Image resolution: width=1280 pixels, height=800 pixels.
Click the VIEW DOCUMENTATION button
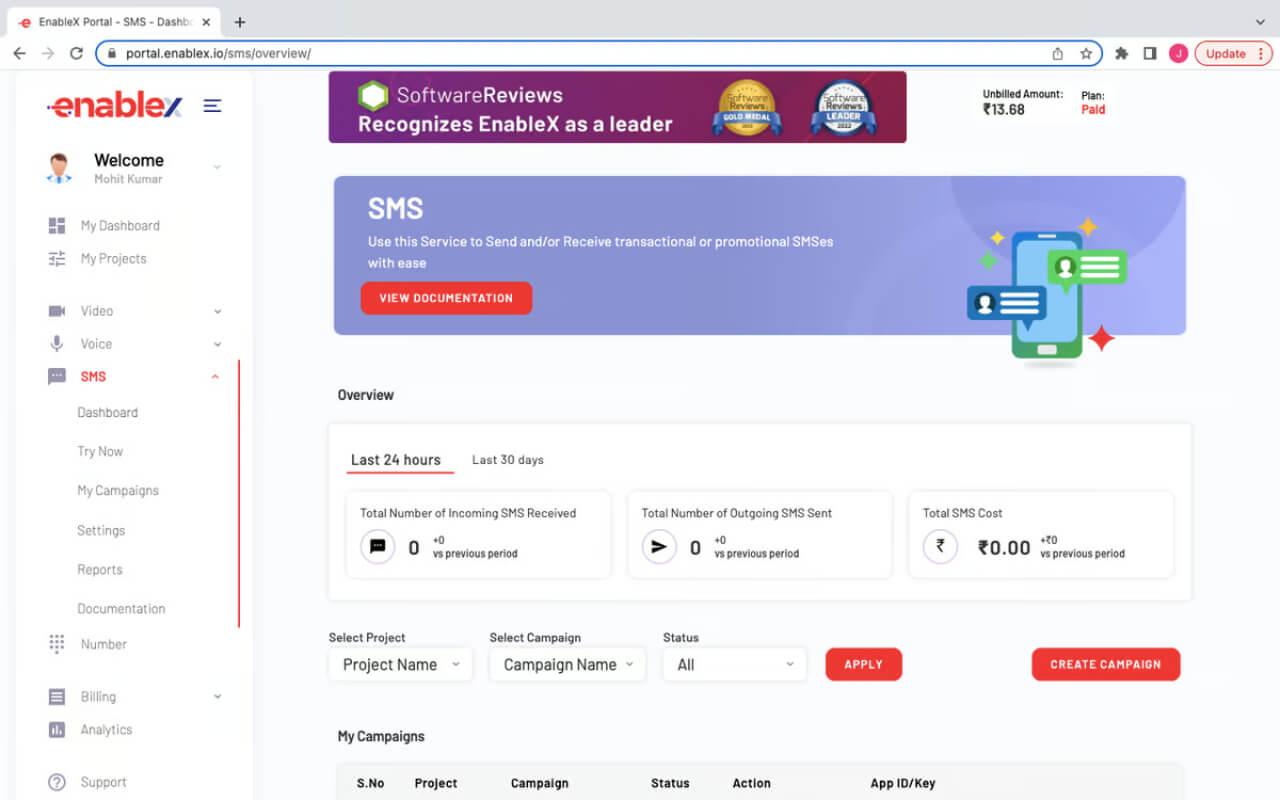pos(446,298)
